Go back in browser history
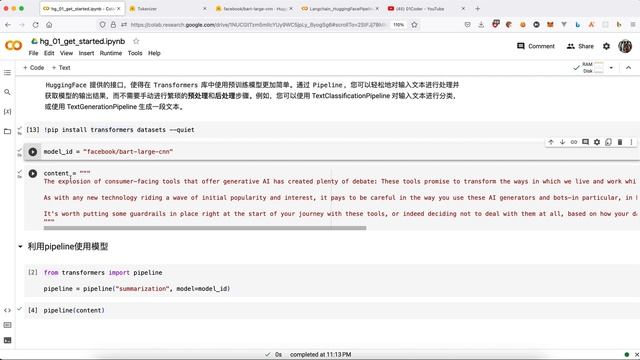 [x=8, y=25]
